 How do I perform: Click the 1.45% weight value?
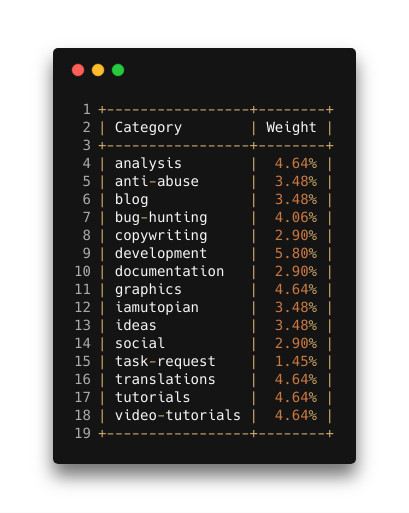point(296,361)
